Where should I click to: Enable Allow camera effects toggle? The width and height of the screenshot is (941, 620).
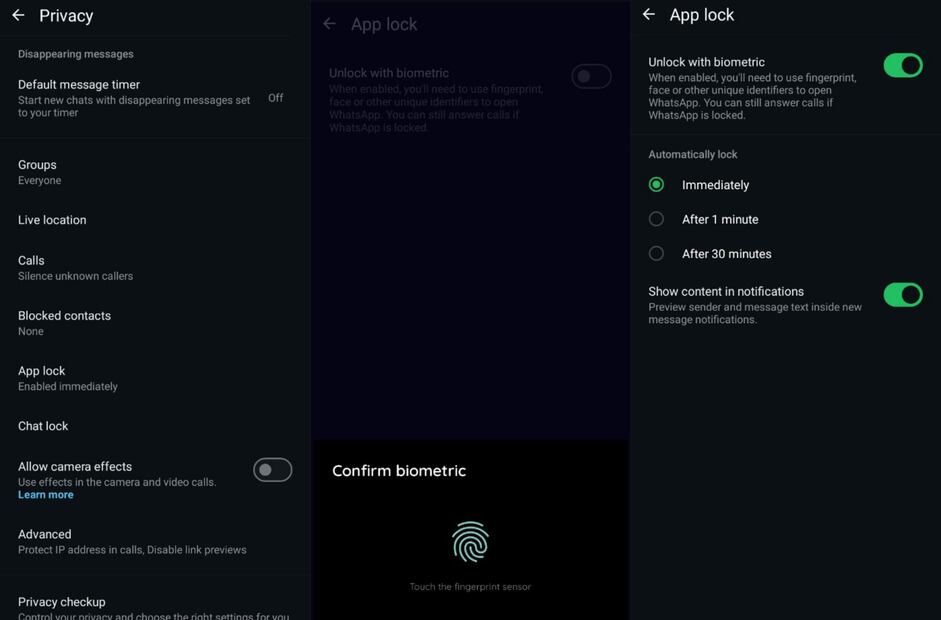click(272, 470)
